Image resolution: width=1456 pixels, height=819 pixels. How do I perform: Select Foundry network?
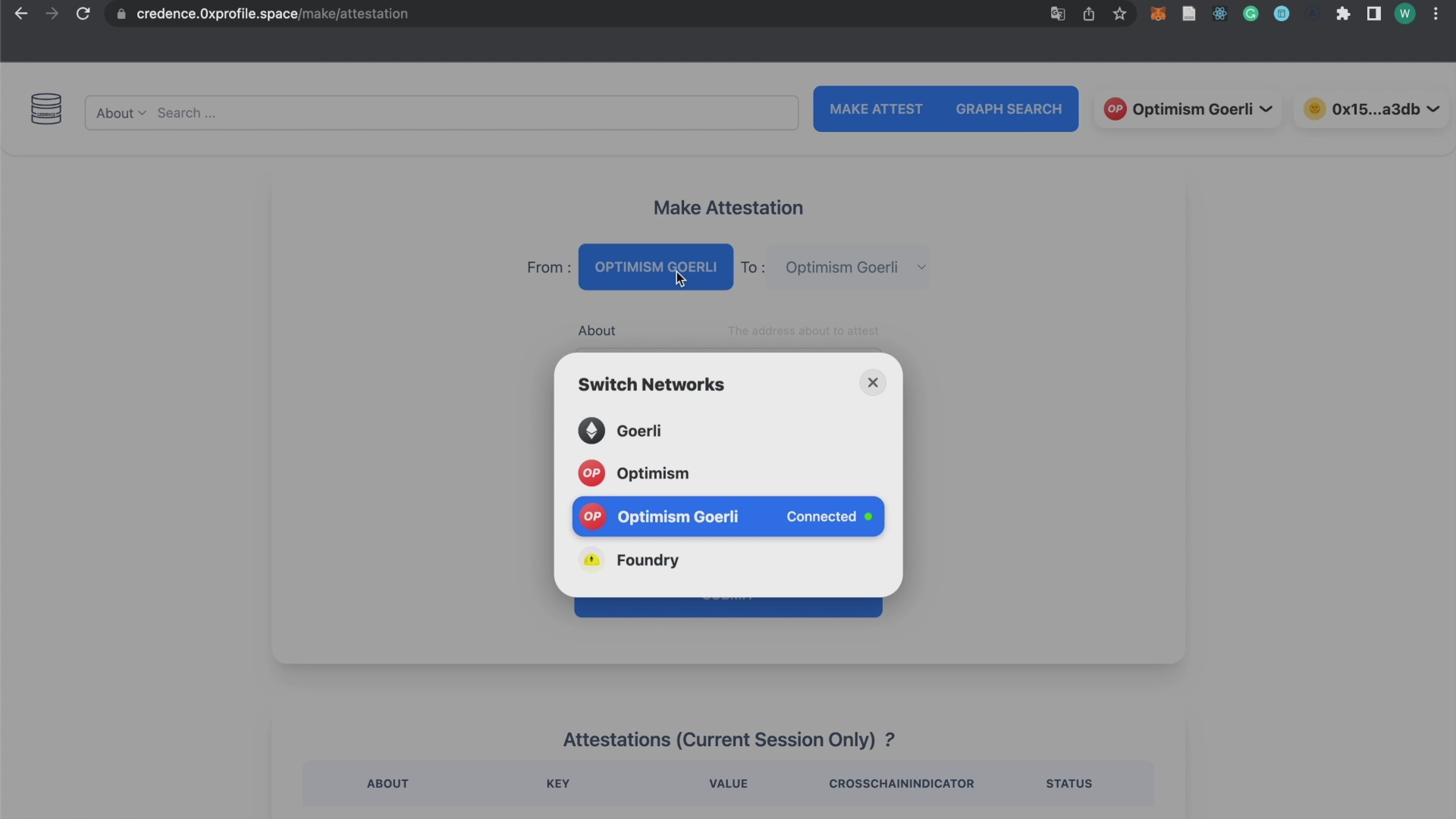tap(728, 560)
